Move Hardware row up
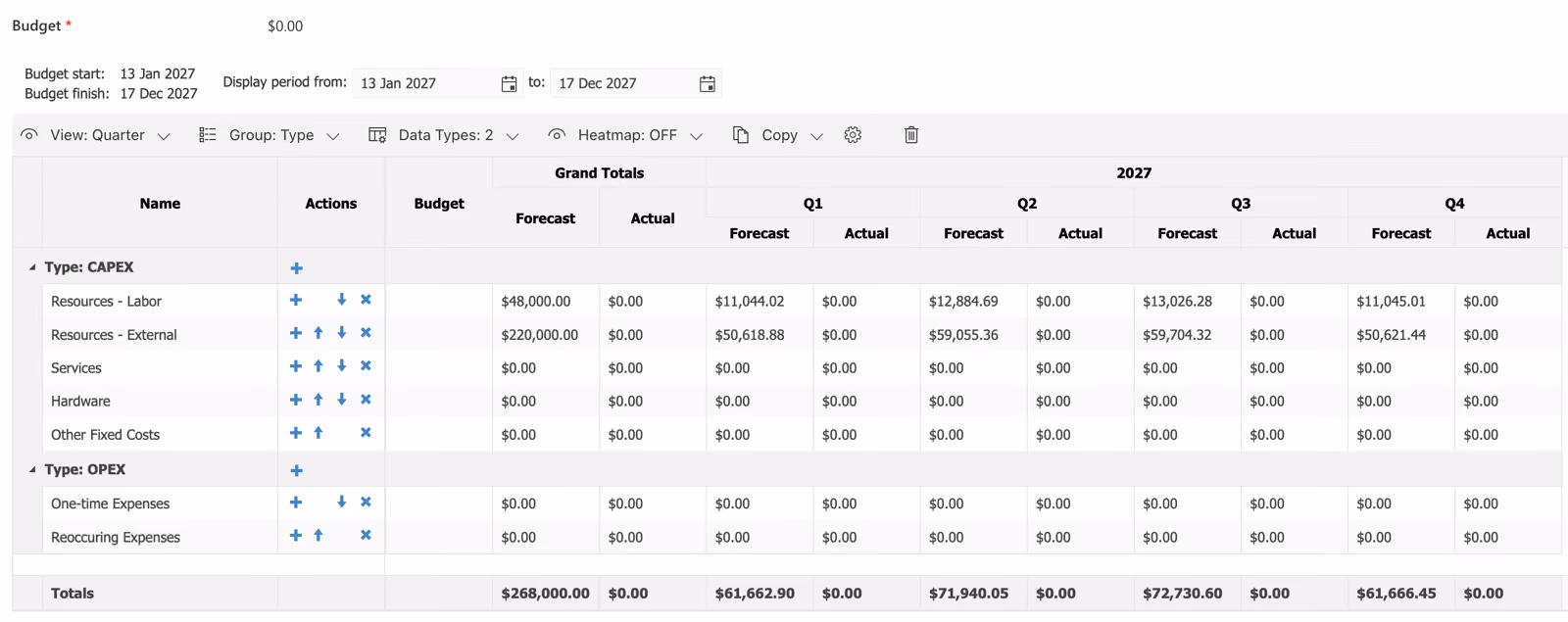Viewport: 1568px width, 622px height. point(318,400)
